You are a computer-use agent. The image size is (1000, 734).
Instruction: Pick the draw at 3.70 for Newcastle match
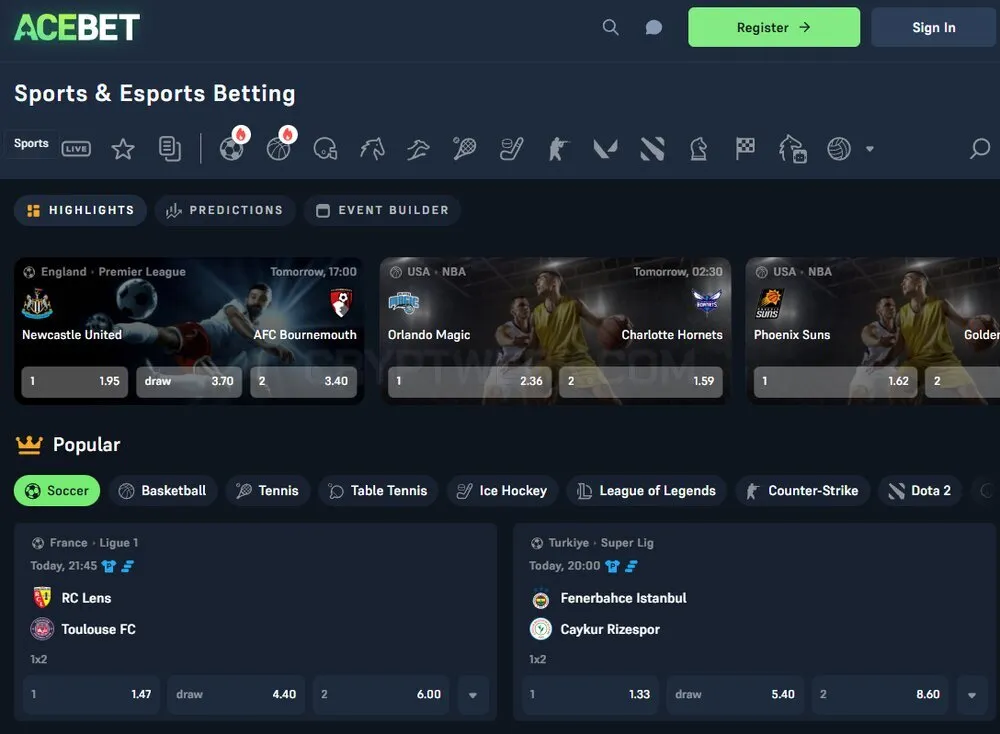189,381
